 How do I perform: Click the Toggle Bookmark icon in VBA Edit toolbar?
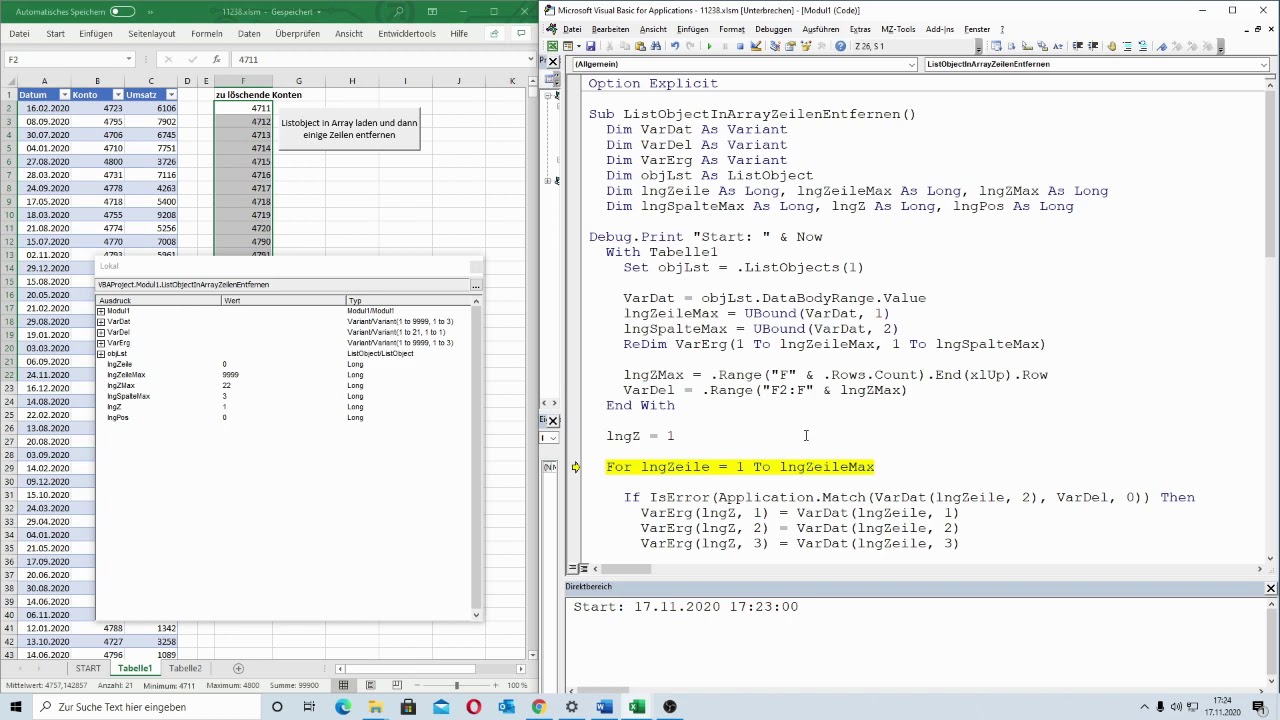point(1161,46)
